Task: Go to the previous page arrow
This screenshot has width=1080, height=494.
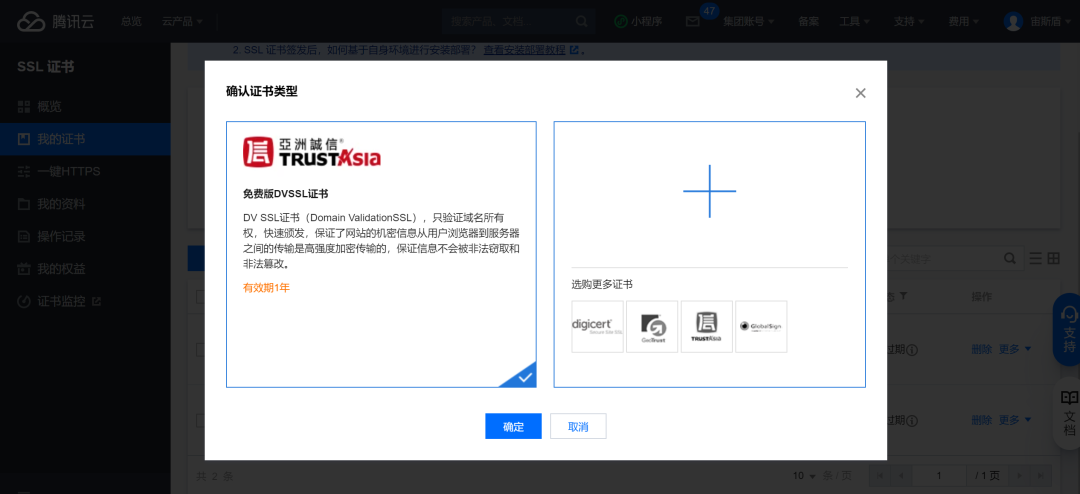Action: (902, 475)
